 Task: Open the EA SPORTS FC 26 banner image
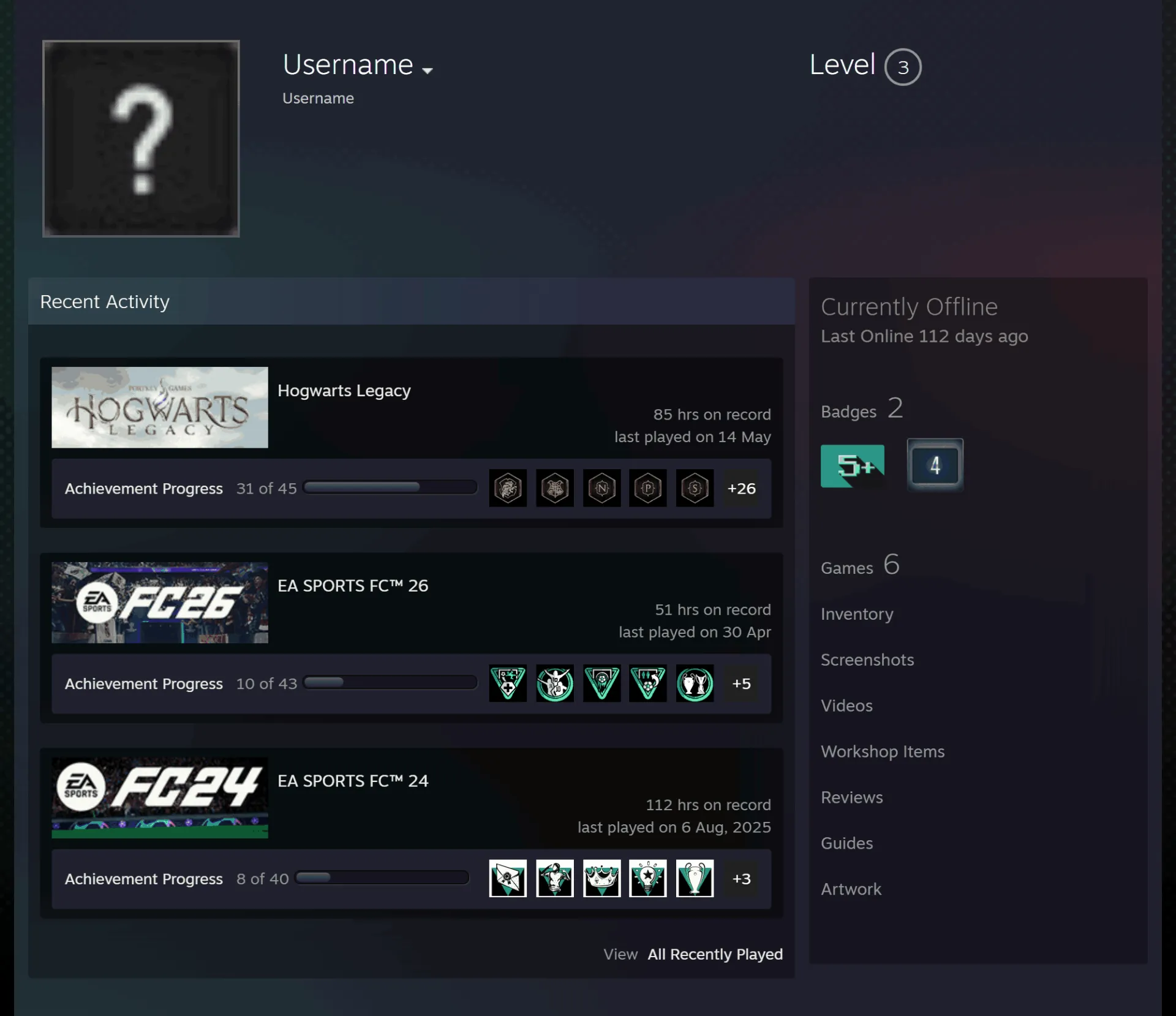click(160, 603)
